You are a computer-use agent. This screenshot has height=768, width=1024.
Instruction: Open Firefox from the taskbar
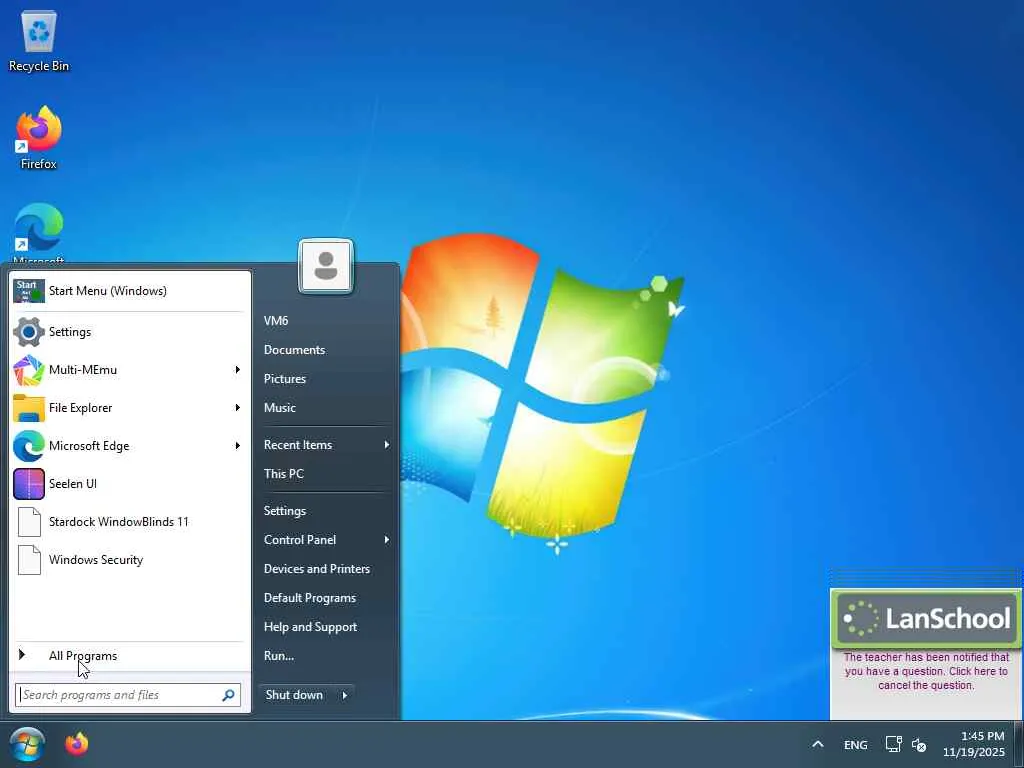pos(76,744)
